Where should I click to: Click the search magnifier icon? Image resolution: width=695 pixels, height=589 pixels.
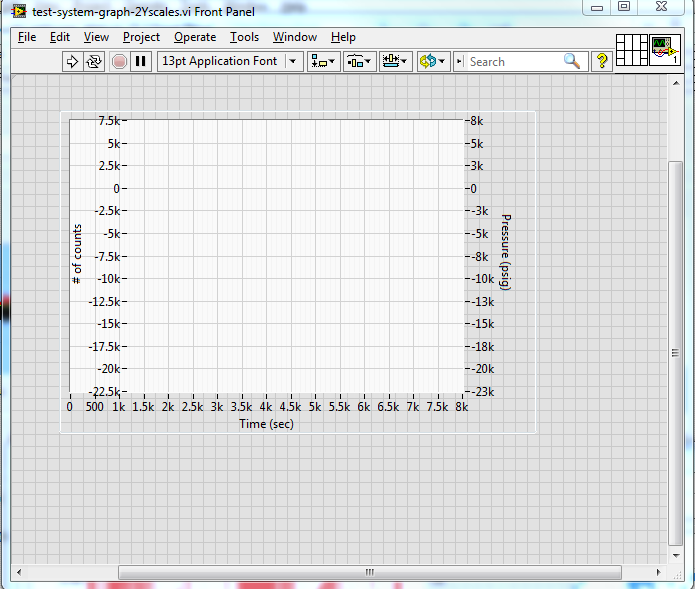click(572, 61)
